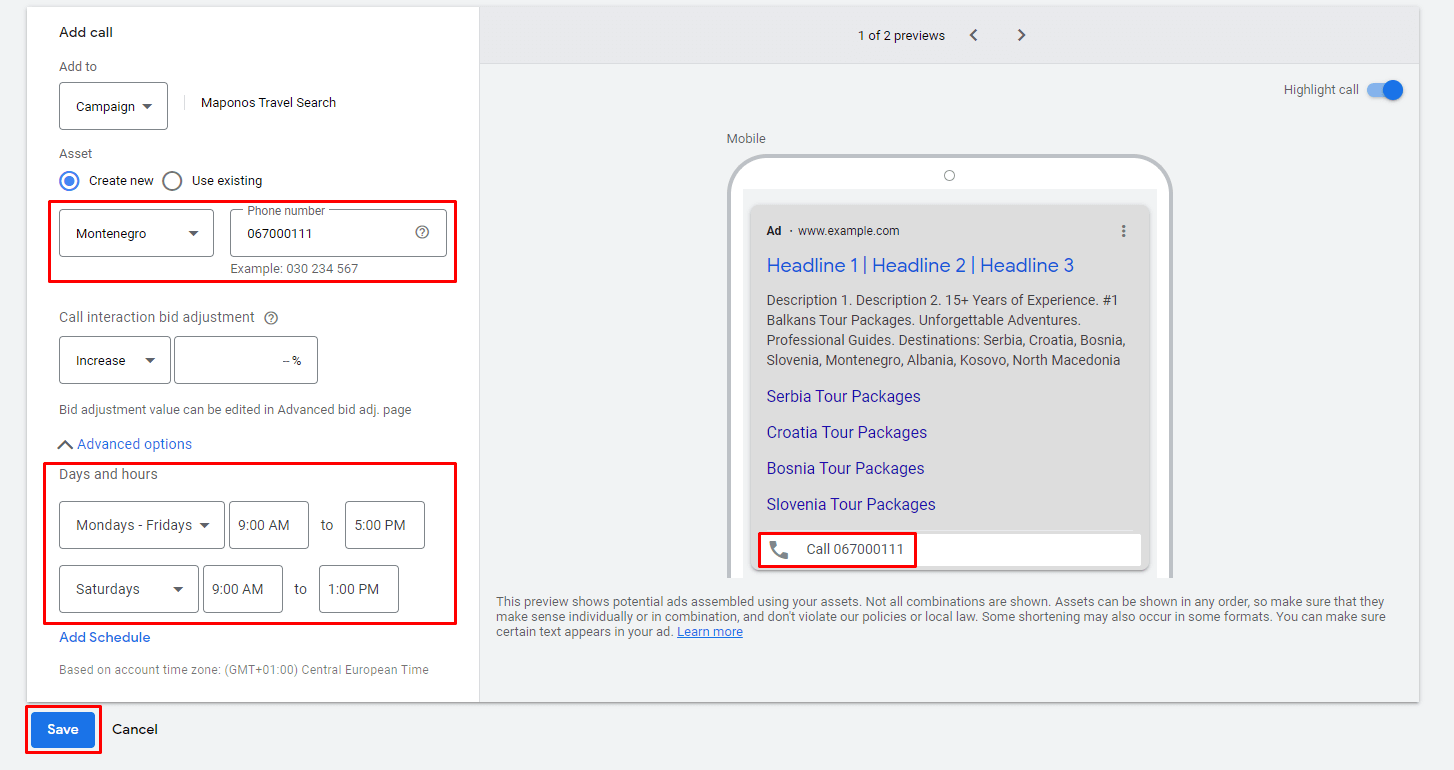This screenshot has height=770, width=1454.
Task: Click the '1 of 2 previews' text
Action: click(x=901, y=35)
